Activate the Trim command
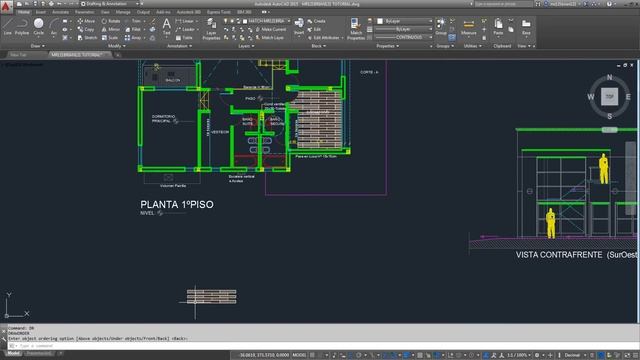 point(133,21)
